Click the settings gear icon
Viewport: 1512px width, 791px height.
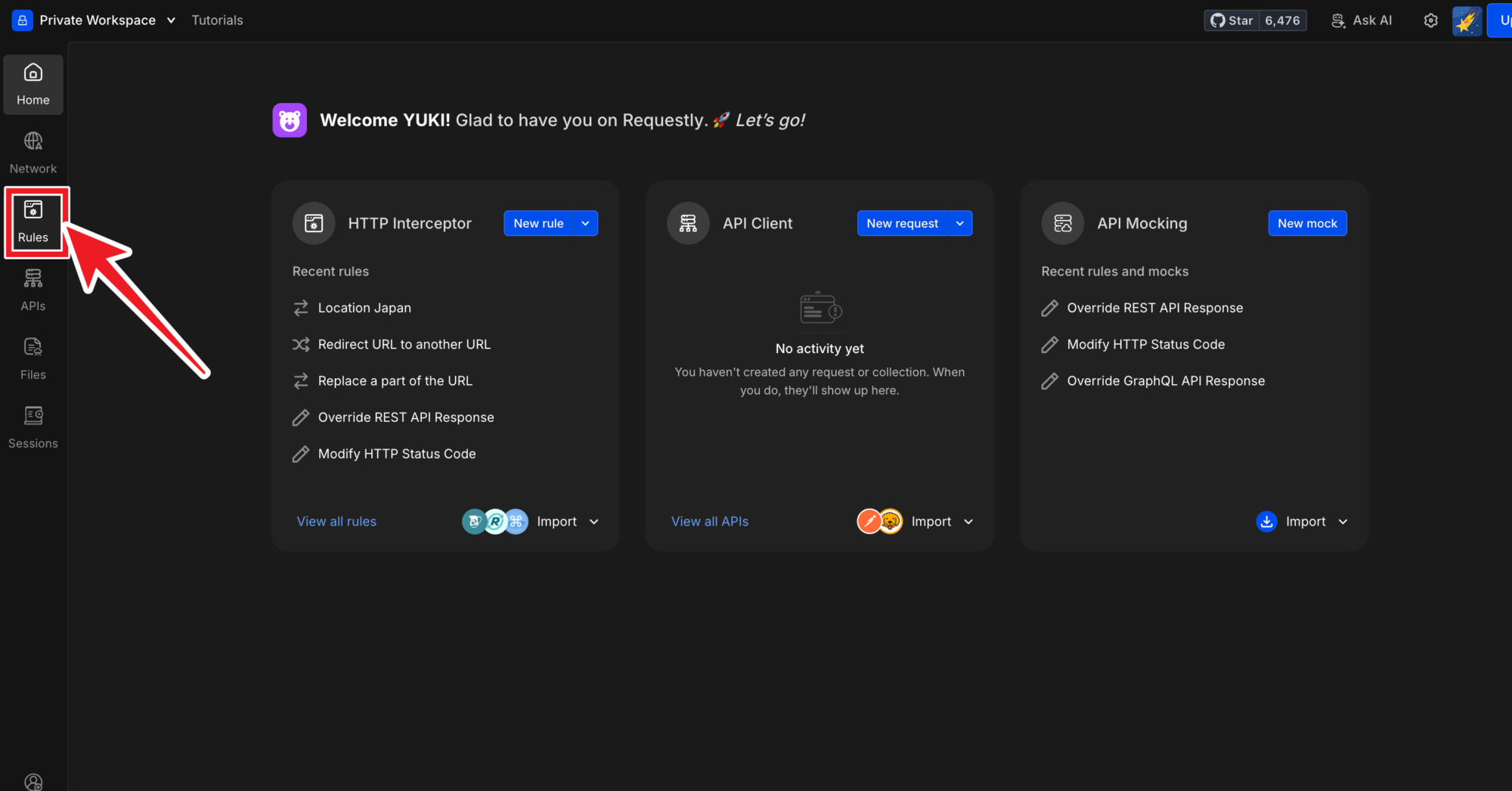(1430, 20)
